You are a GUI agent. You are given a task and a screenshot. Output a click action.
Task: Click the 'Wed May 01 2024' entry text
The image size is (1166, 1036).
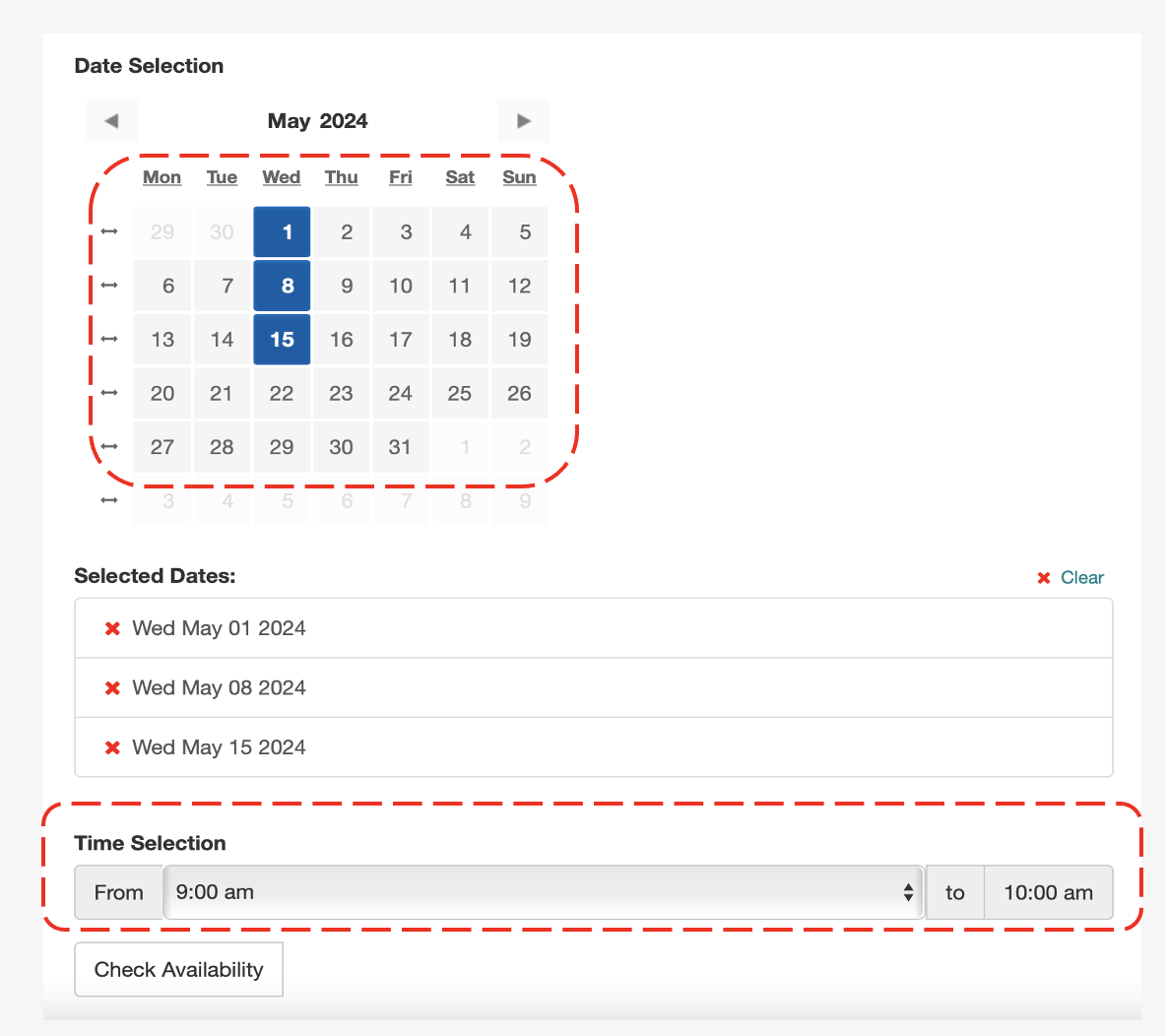point(219,628)
